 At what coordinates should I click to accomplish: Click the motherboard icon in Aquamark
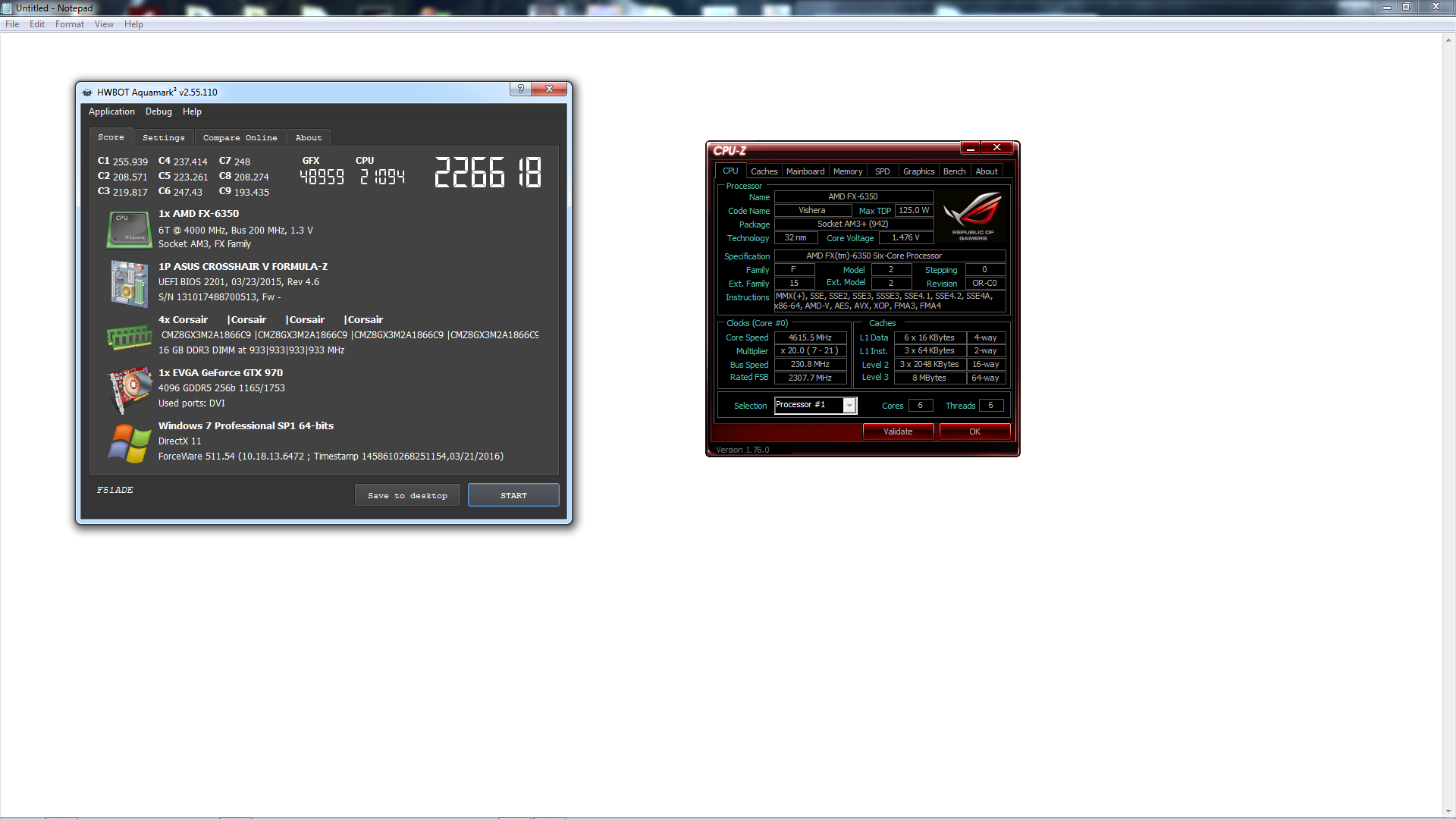(129, 284)
